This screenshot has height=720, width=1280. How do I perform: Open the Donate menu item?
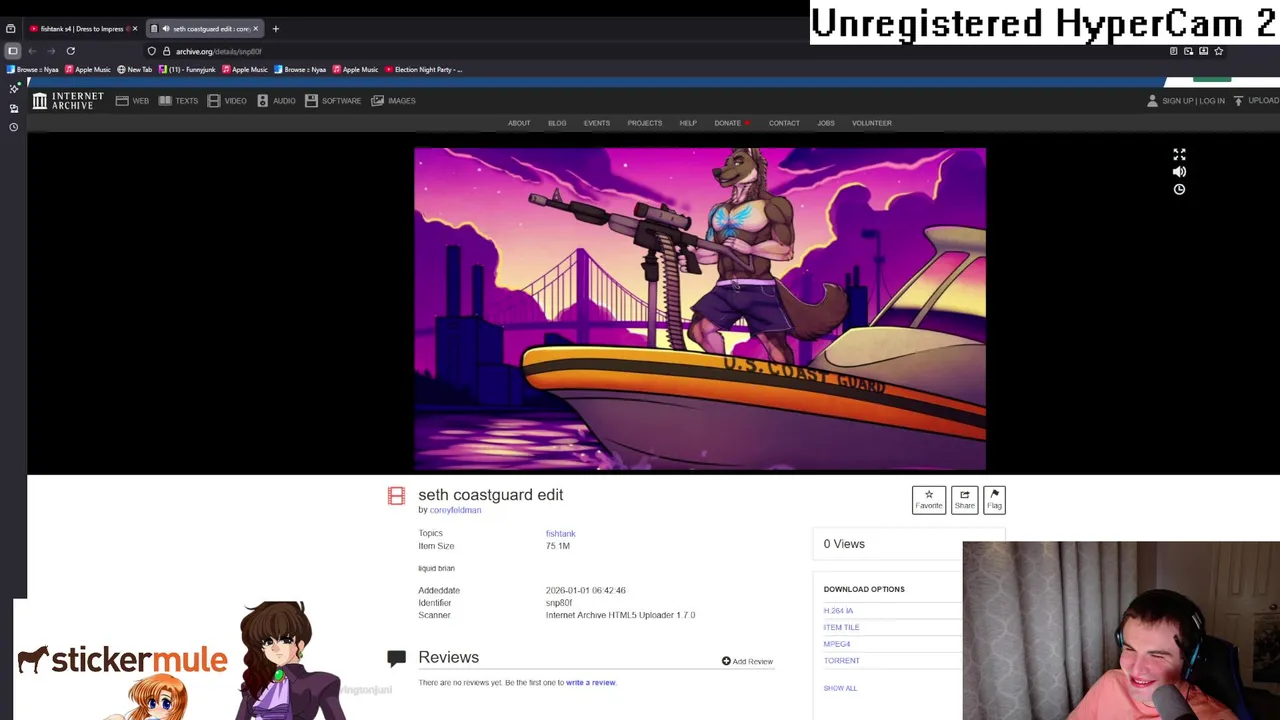728,123
